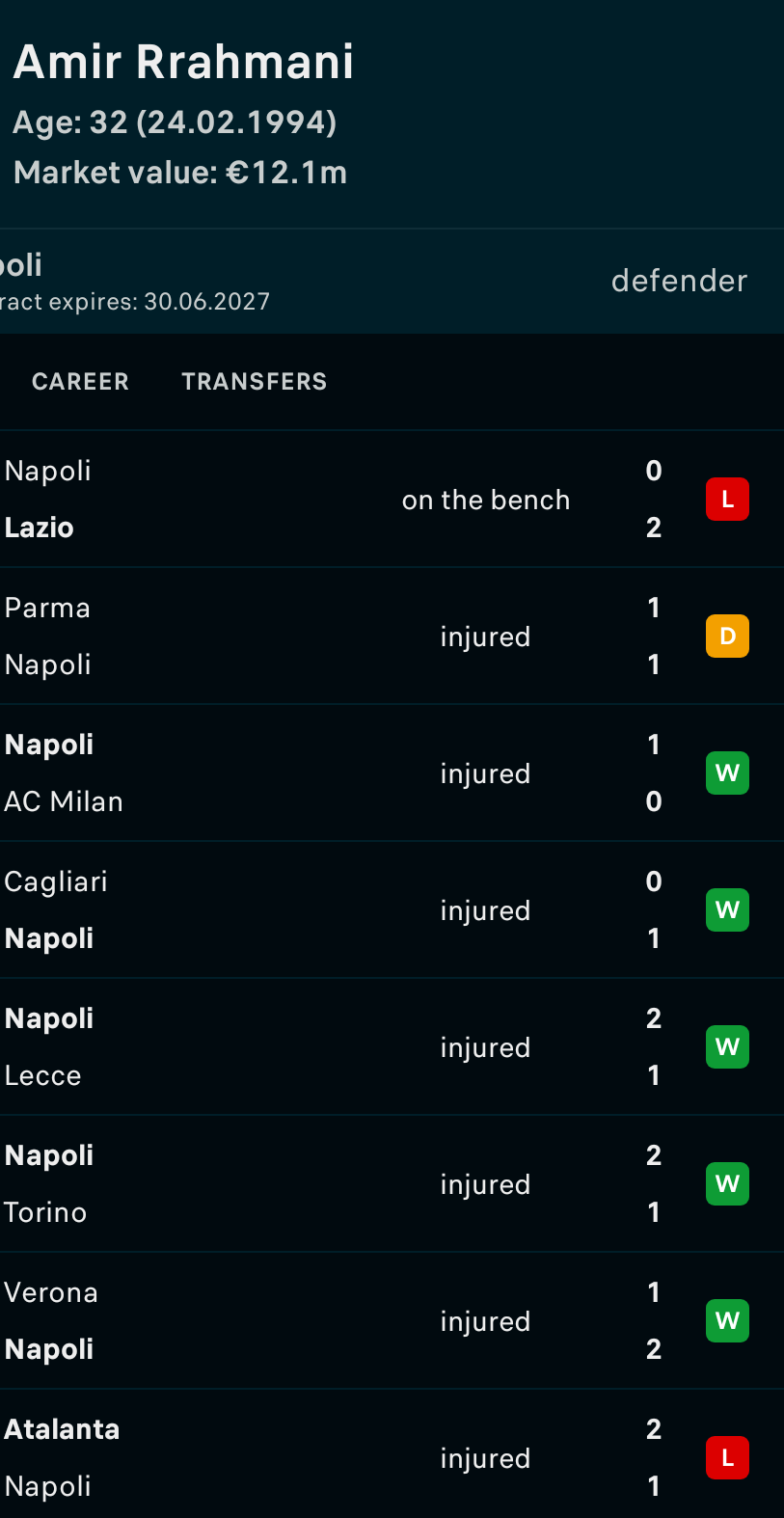Click the orange D badge for Parma–Napoli draw
Viewport: 784px width, 1518px height.
point(727,637)
